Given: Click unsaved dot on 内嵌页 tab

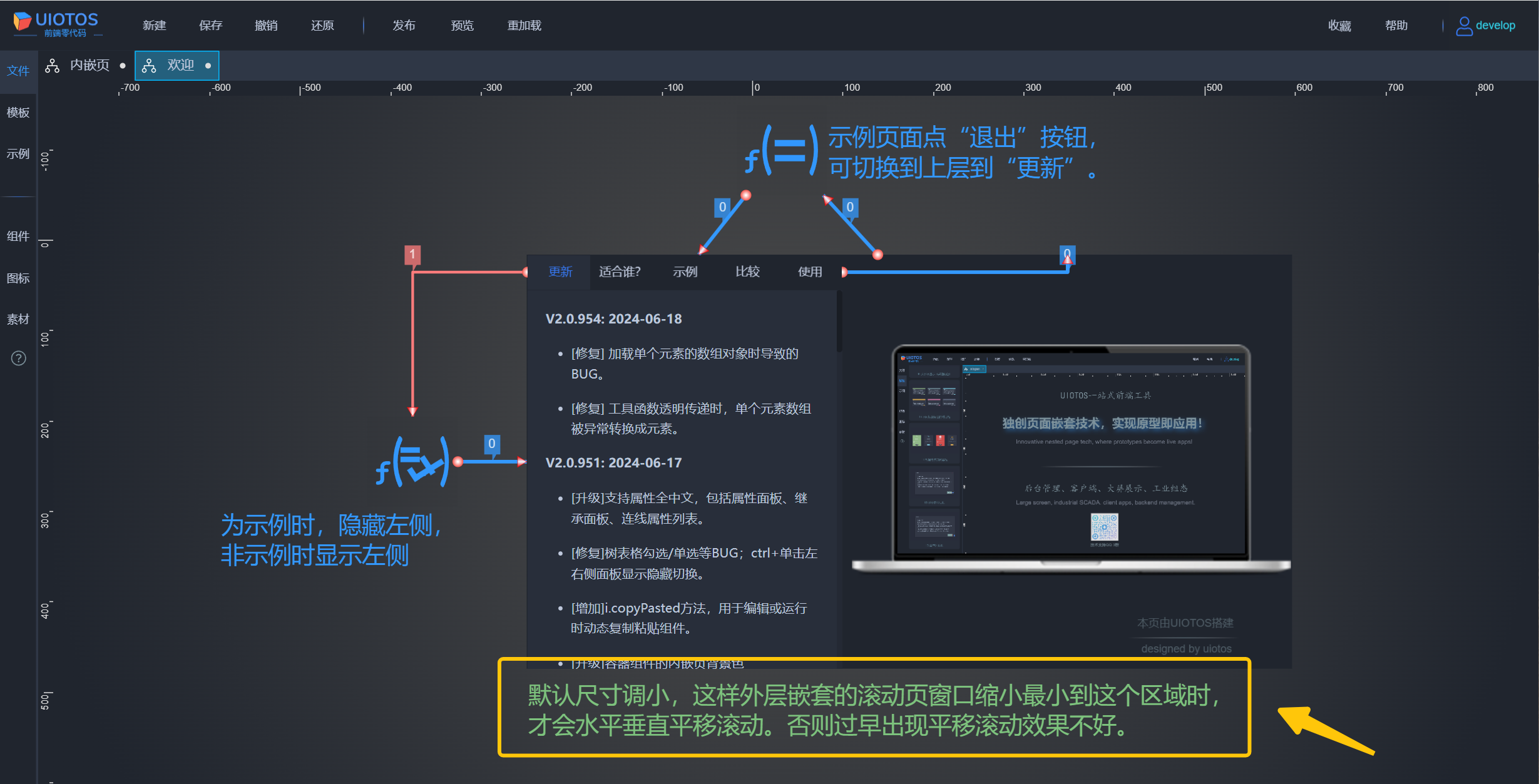Looking at the screenshot, I should tap(123, 66).
